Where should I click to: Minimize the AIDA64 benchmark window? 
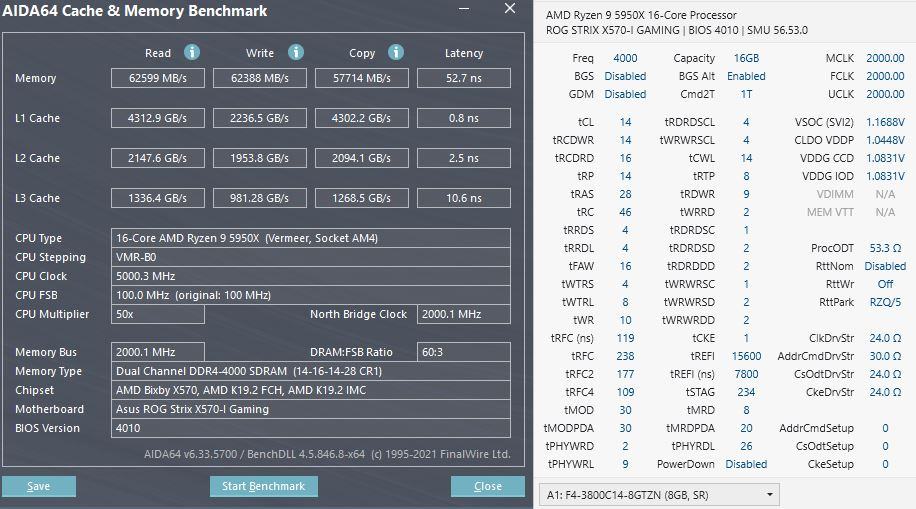[x=464, y=9]
